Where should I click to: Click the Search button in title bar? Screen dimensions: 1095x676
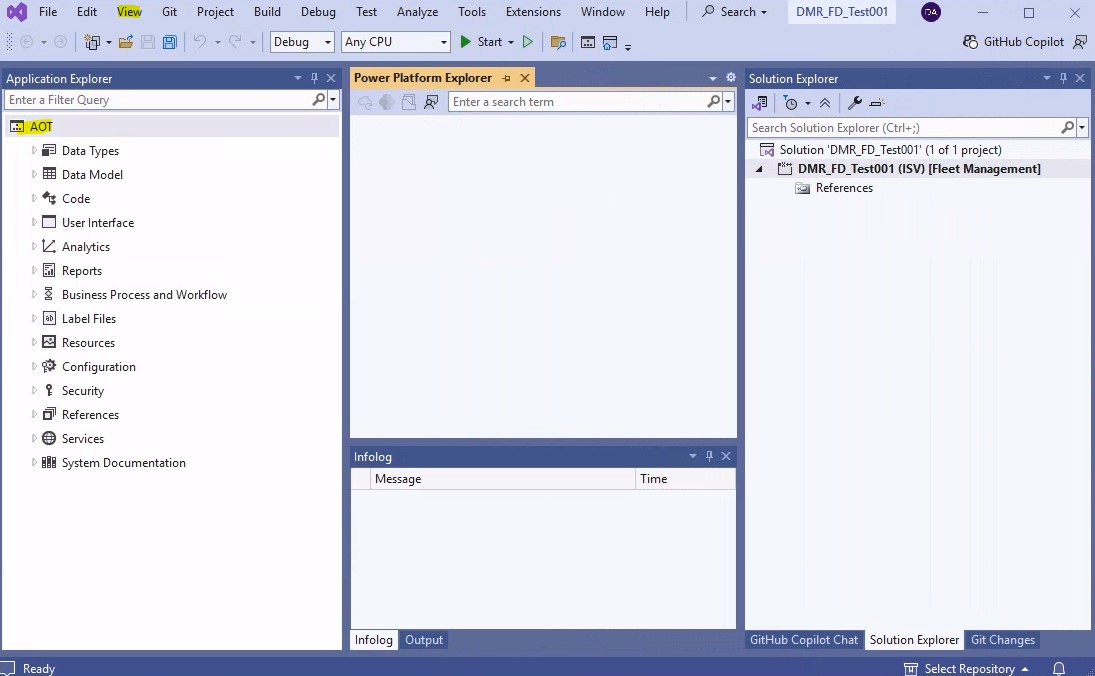click(735, 12)
